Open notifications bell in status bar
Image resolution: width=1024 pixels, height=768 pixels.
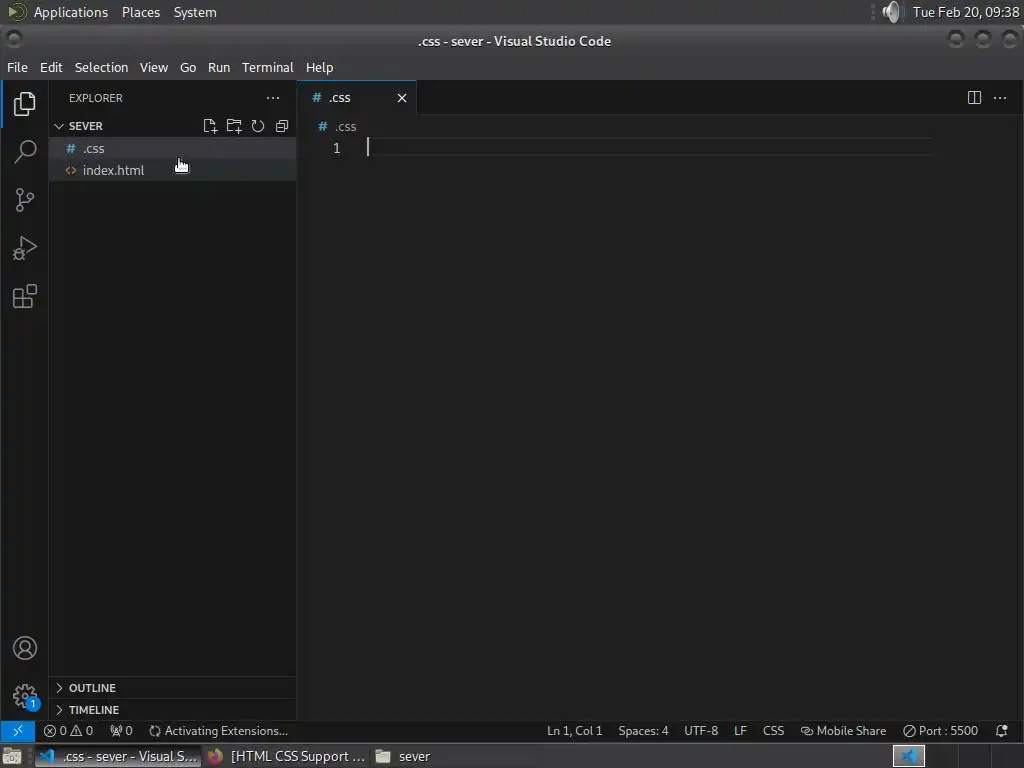tap(1001, 731)
